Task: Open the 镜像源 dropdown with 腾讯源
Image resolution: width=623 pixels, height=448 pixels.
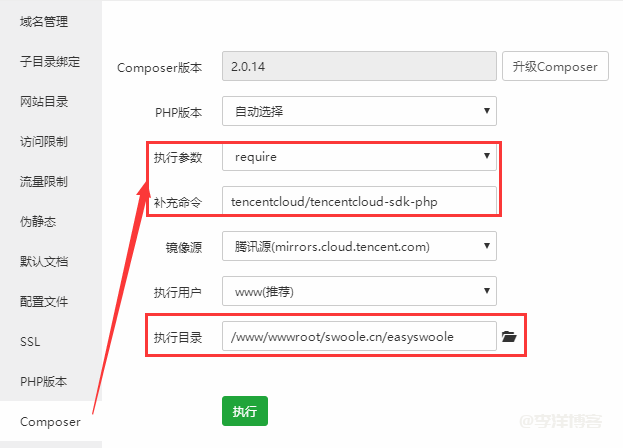Action: pos(359,245)
